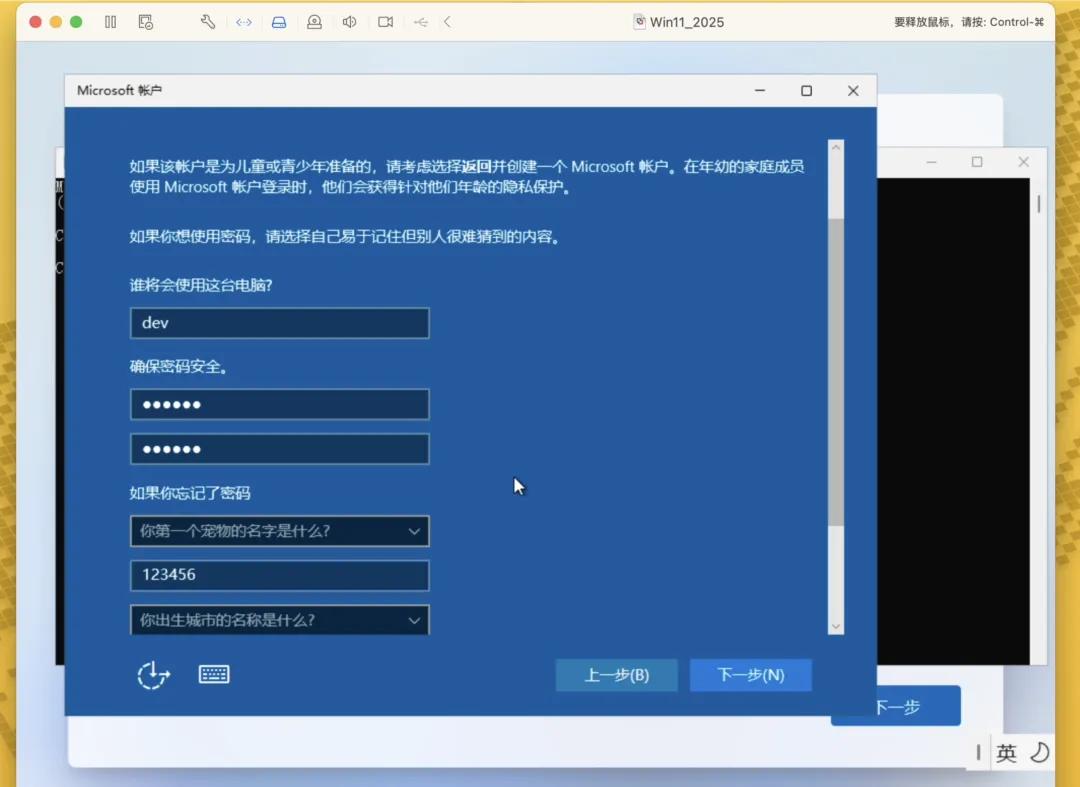Click the network arrows toolbar icon

coord(244,22)
